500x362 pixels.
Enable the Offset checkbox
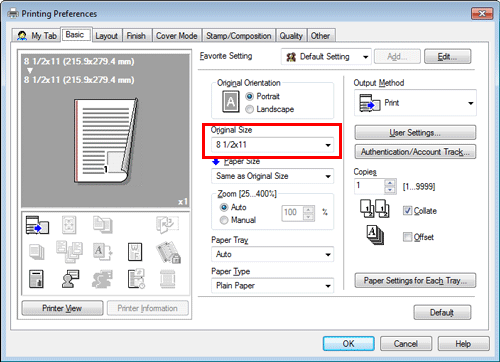tap(407, 237)
